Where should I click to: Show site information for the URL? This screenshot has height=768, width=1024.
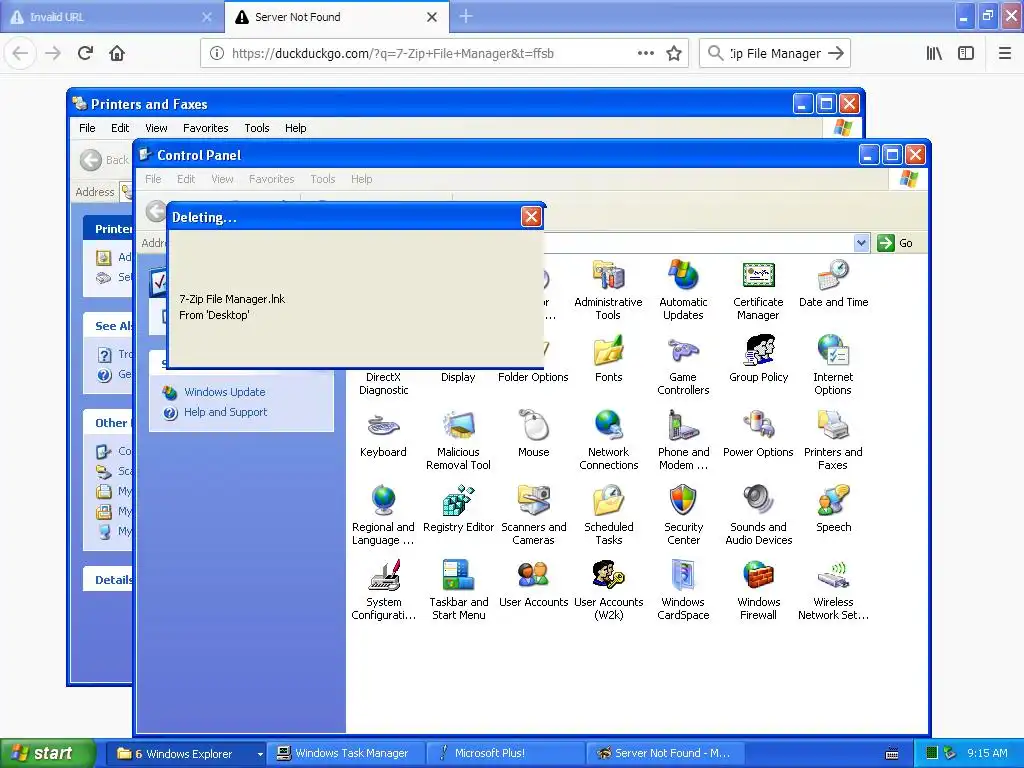(217, 54)
